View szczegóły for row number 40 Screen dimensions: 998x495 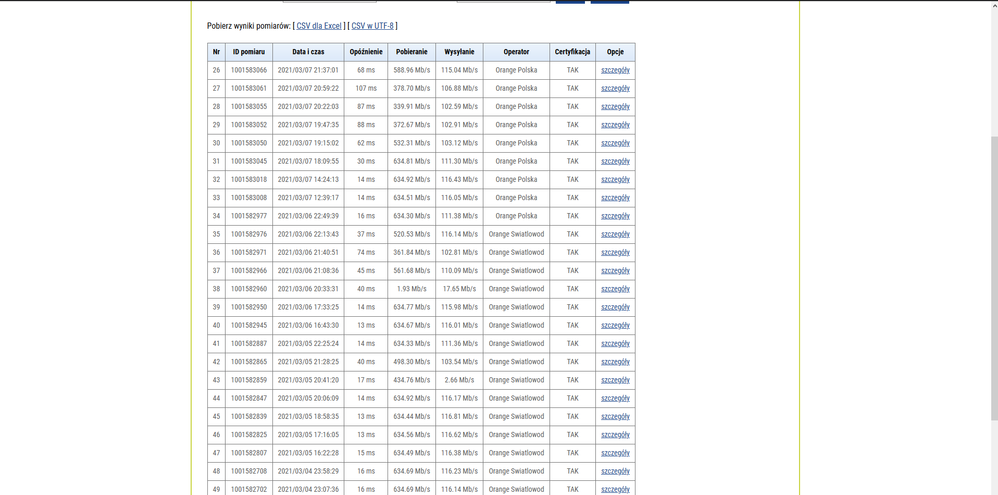615,325
